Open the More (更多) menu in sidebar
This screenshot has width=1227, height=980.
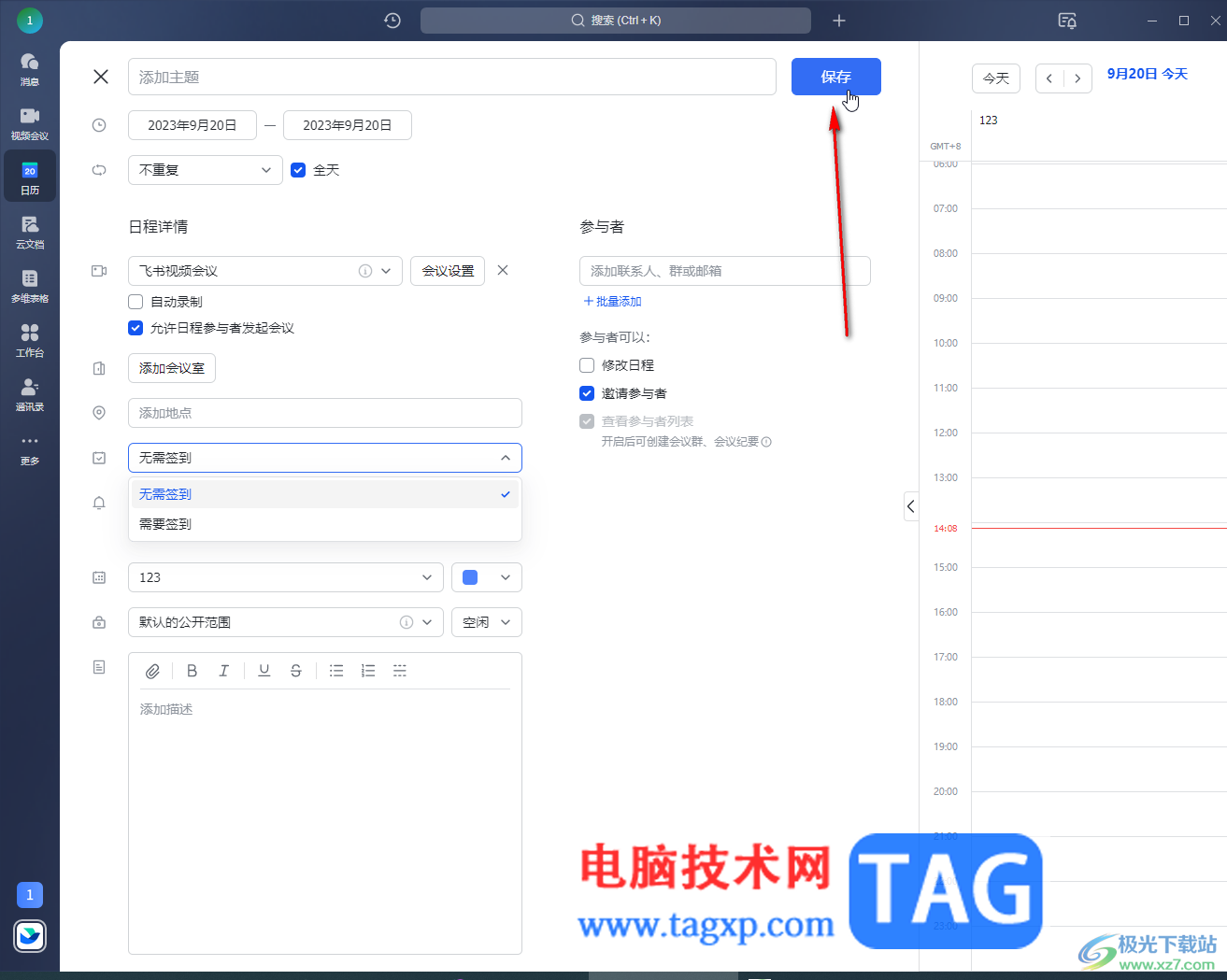pyautogui.click(x=30, y=448)
